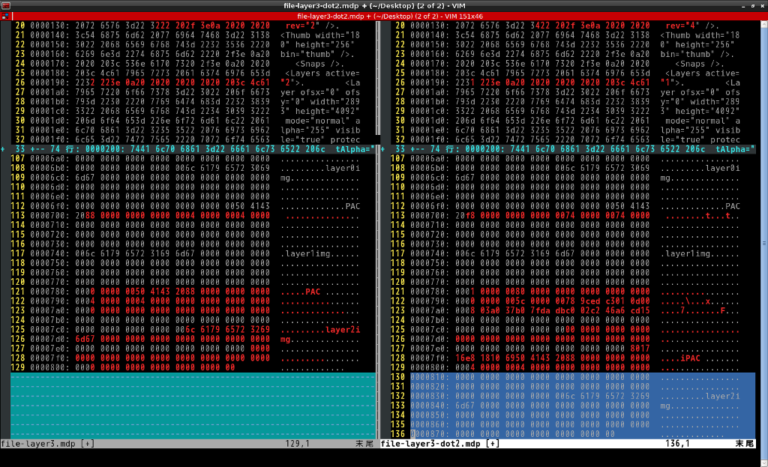Click the VIM window title bar
The height and width of the screenshot is (467, 768).
pos(384,5)
